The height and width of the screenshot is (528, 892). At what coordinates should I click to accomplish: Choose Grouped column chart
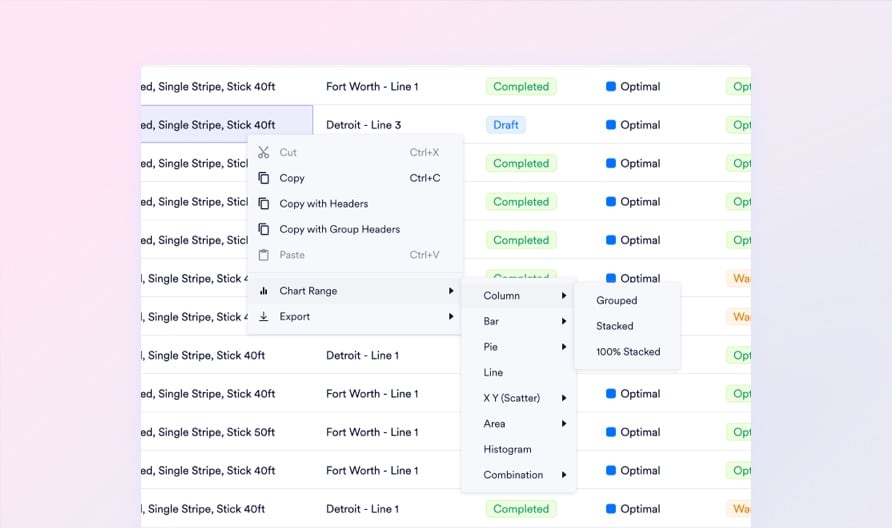click(x=627, y=300)
